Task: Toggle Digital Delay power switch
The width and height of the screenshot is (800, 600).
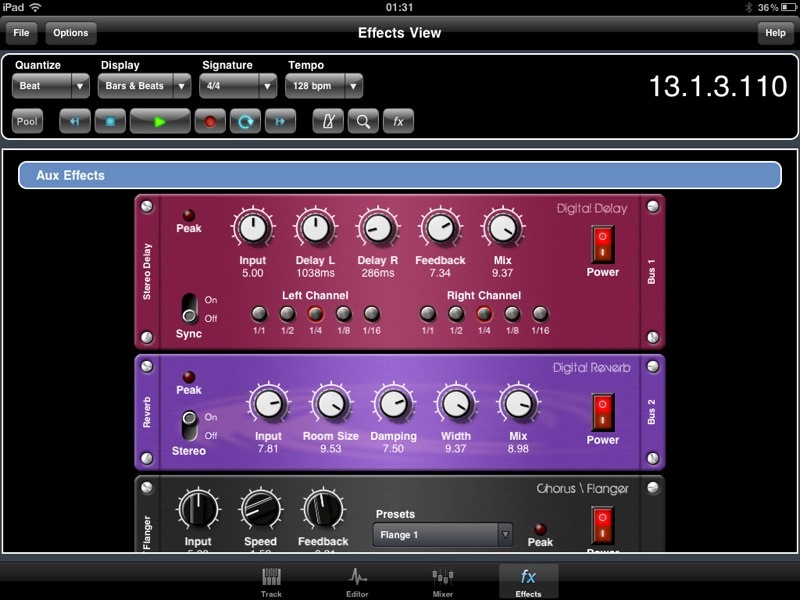Action: pyautogui.click(x=603, y=244)
